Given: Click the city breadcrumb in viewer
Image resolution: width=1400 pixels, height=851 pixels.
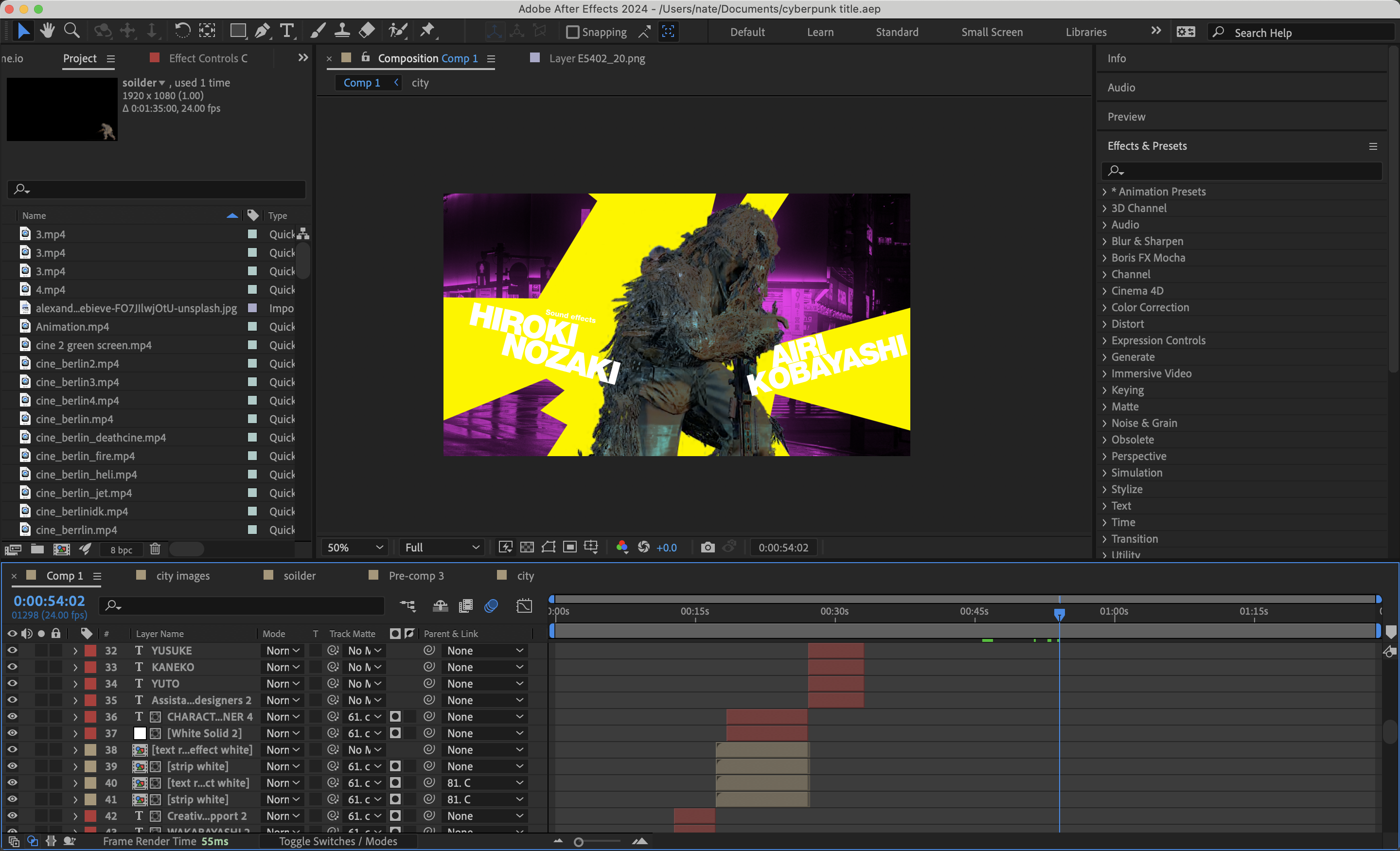Looking at the screenshot, I should tap(420, 83).
